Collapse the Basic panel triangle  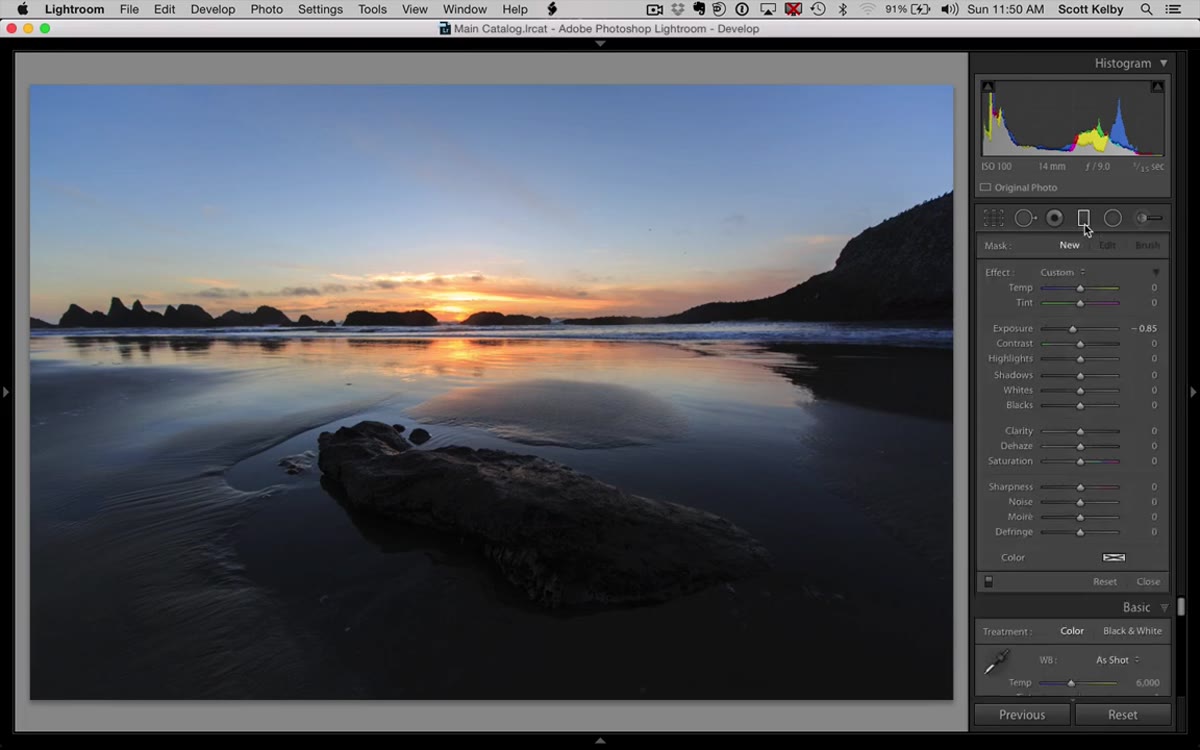pyautogui.click(x=1164, y=607)
